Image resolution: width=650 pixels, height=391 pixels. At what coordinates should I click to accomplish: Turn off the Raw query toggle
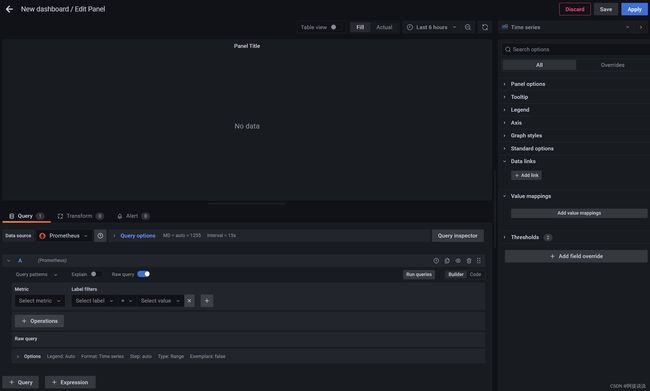(143, 274)
